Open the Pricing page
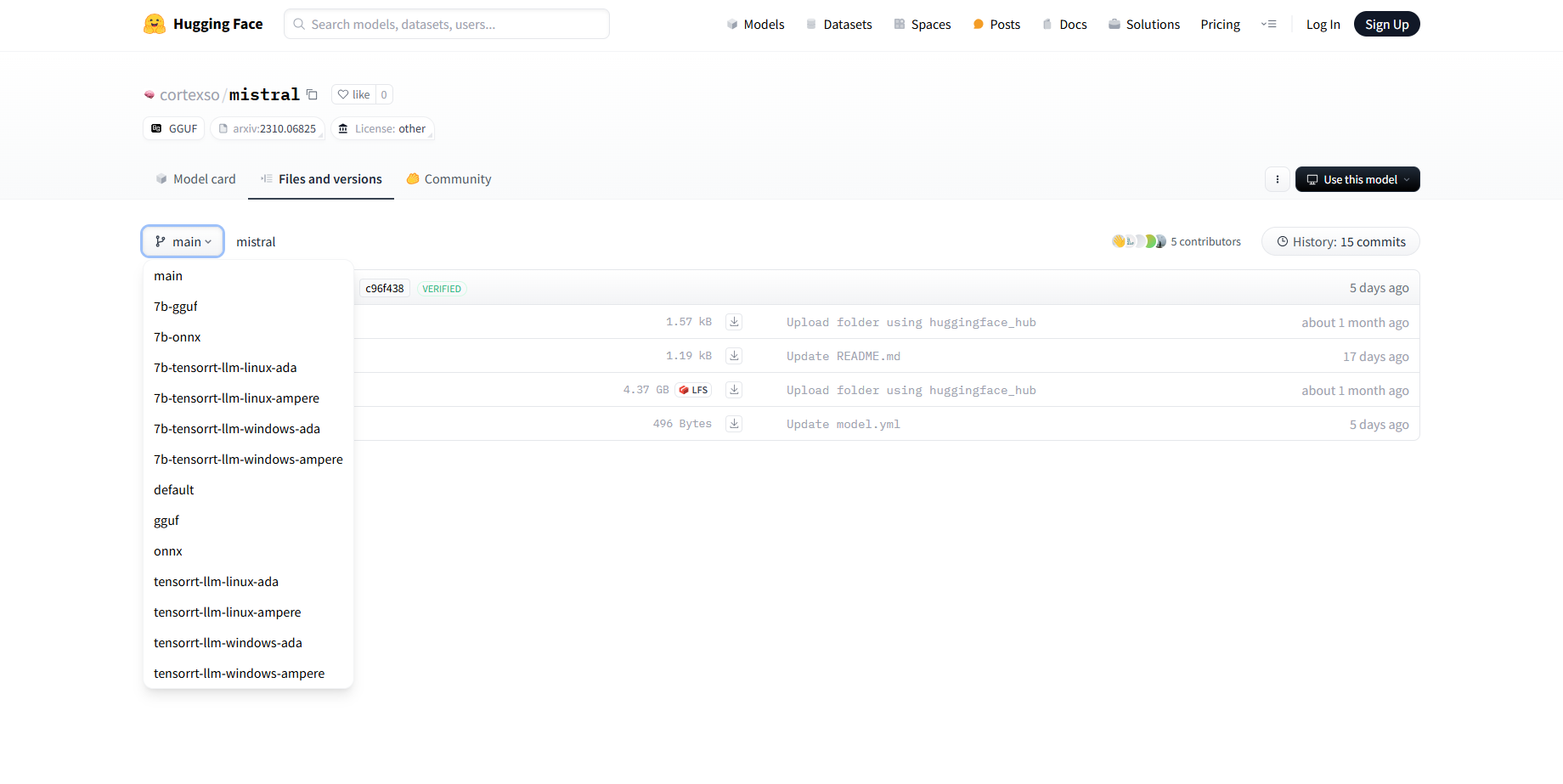This screenshot has width=1563, height=784. coord(1220,24)
